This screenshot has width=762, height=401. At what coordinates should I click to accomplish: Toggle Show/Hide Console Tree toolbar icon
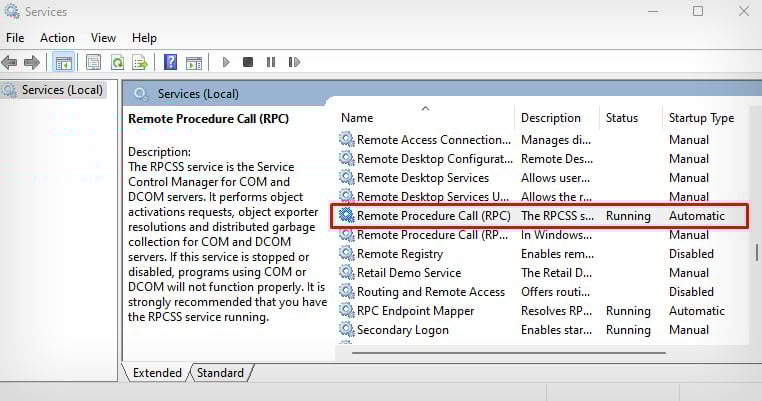tap(64, 62)
